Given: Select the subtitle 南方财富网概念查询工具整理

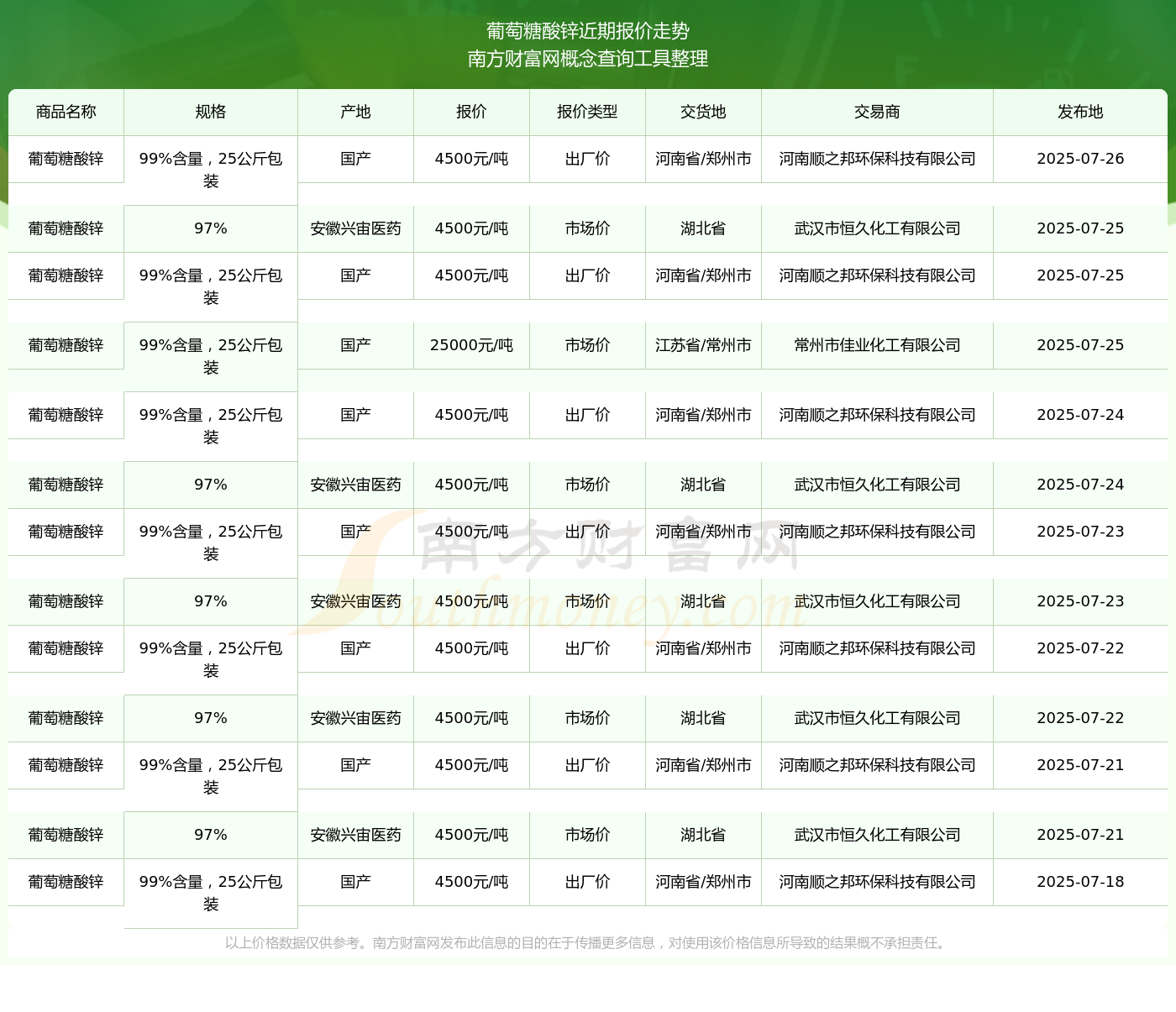Looking at the screenshot, I should click(588, 59).
